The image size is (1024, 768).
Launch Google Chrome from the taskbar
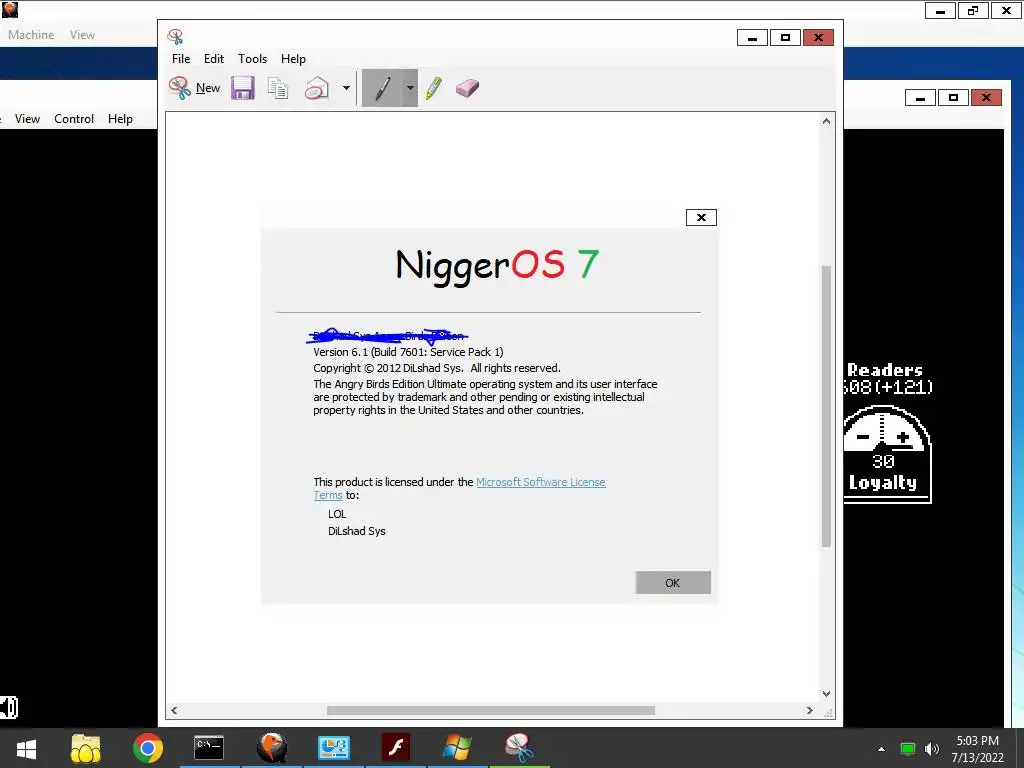[x=148, y=748]
